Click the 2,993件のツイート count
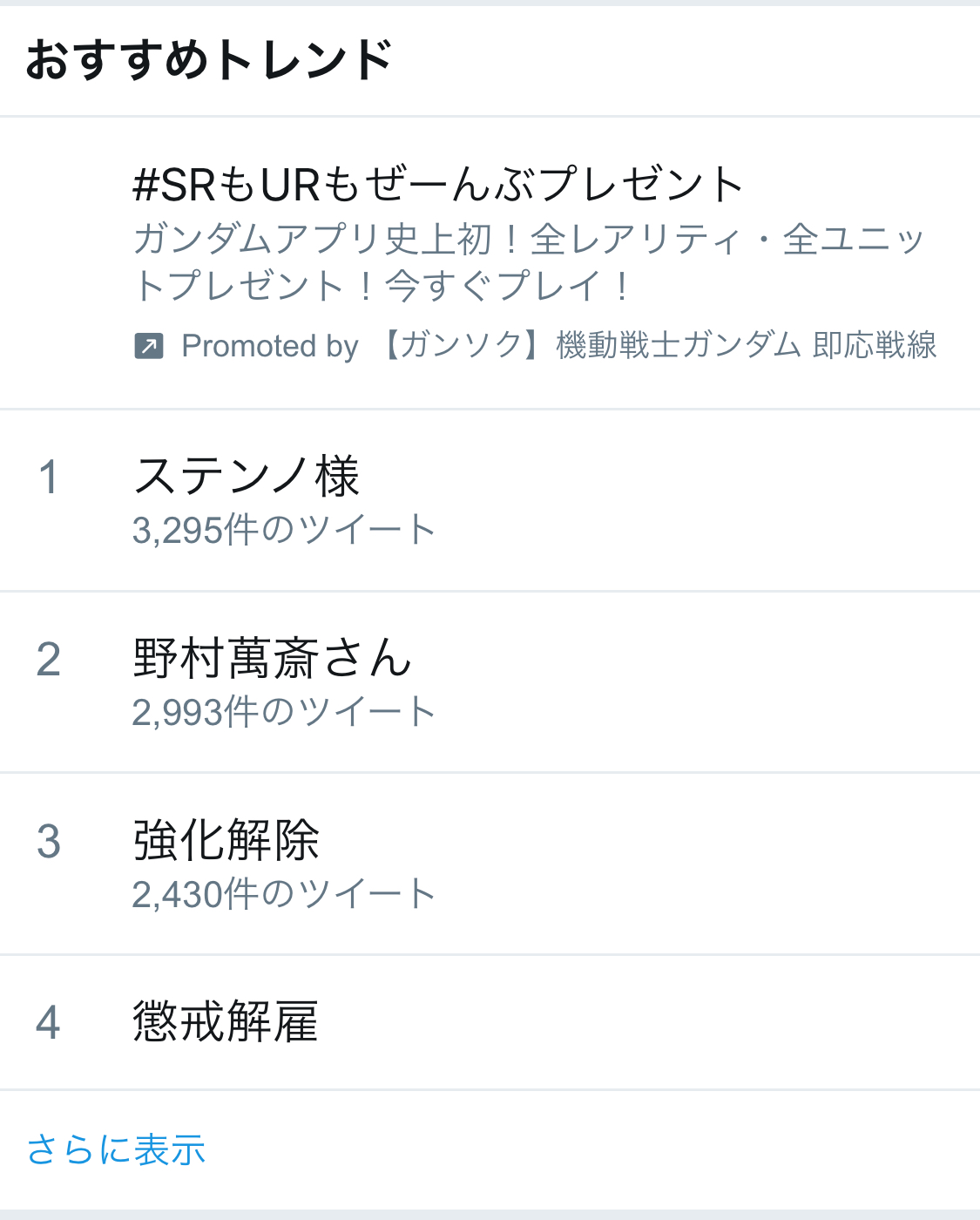This screenshot has height=1220, width=980. 284,712
